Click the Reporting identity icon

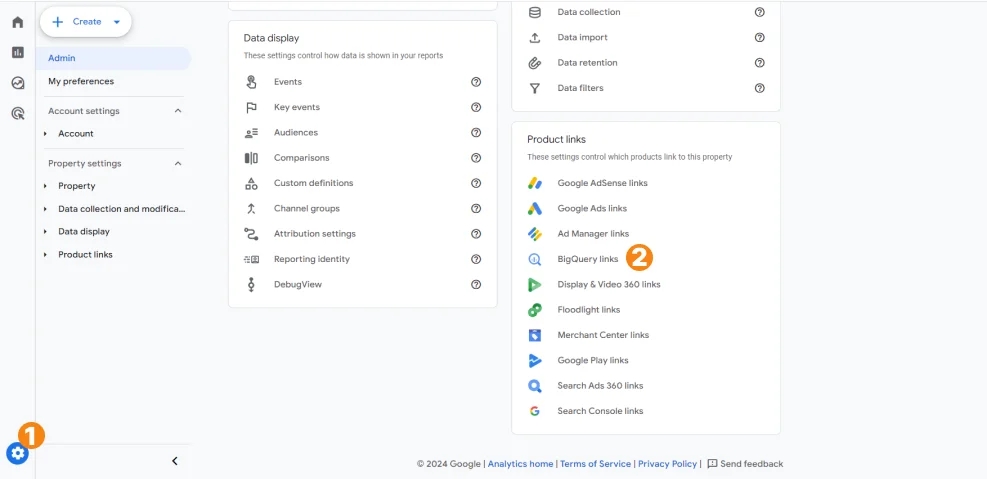251,259
